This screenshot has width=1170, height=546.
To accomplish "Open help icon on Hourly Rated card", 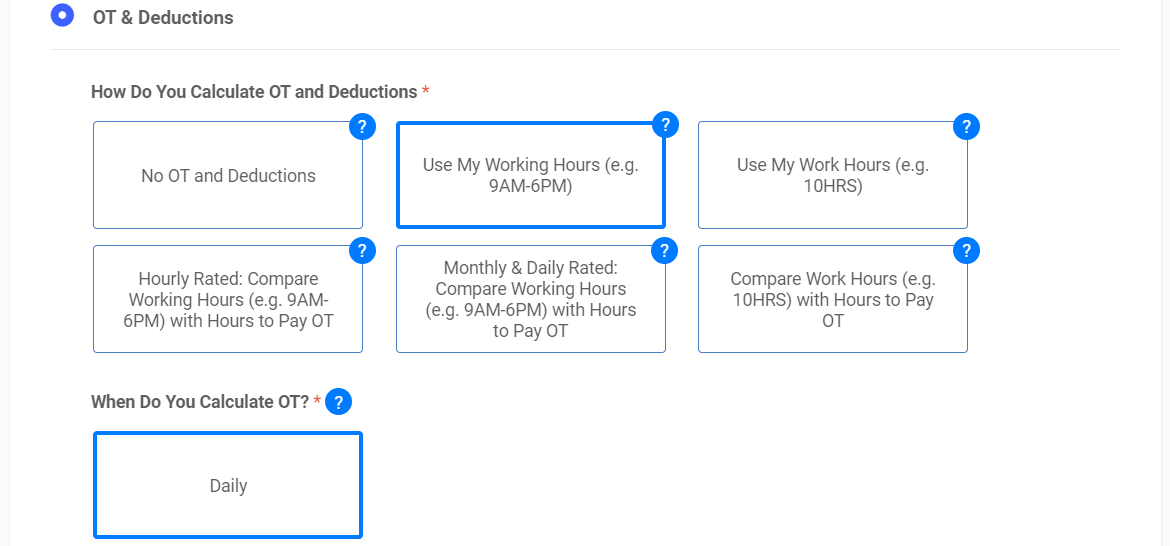I will [x=362, y=251].
